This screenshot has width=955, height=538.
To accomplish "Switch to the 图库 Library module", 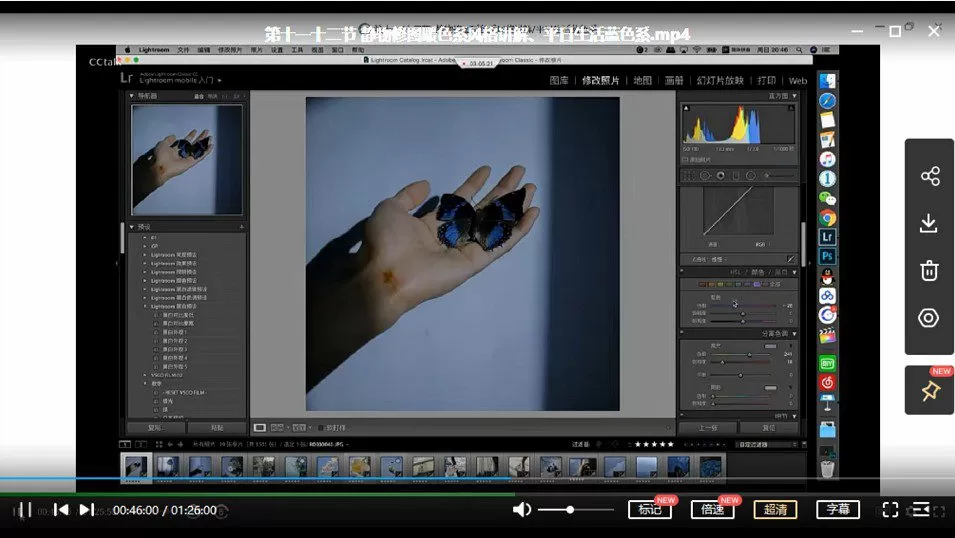I will (559, 80).
